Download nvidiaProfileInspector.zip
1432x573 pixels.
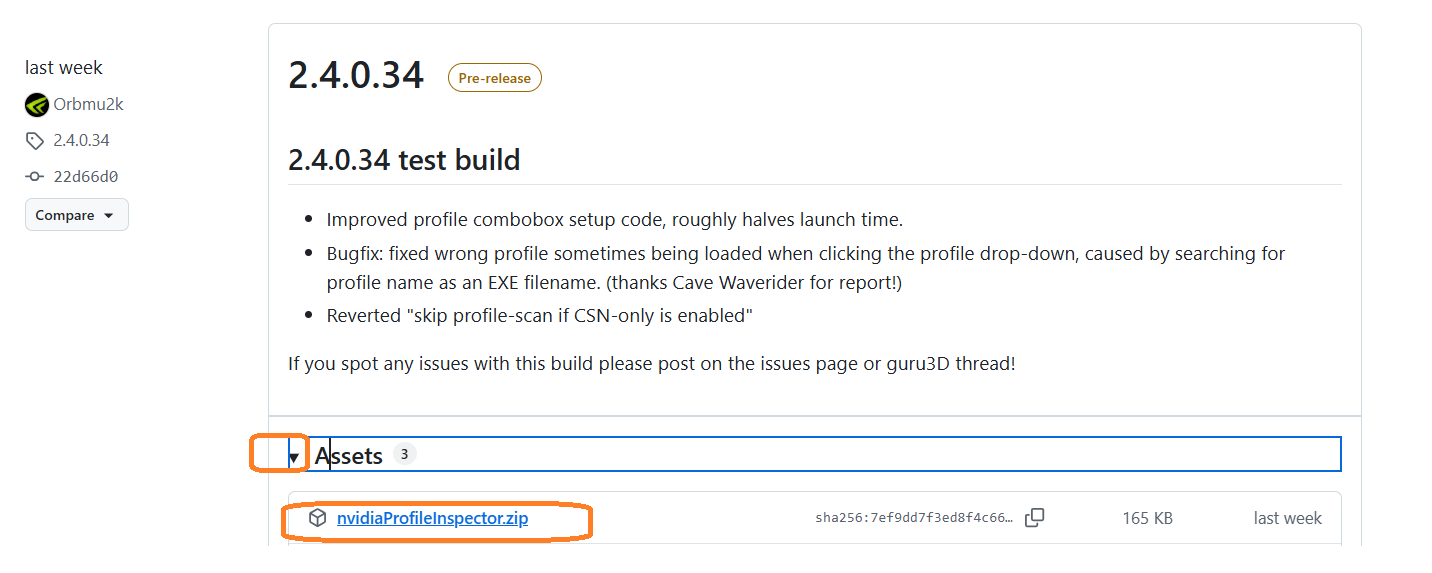point(432,518)
